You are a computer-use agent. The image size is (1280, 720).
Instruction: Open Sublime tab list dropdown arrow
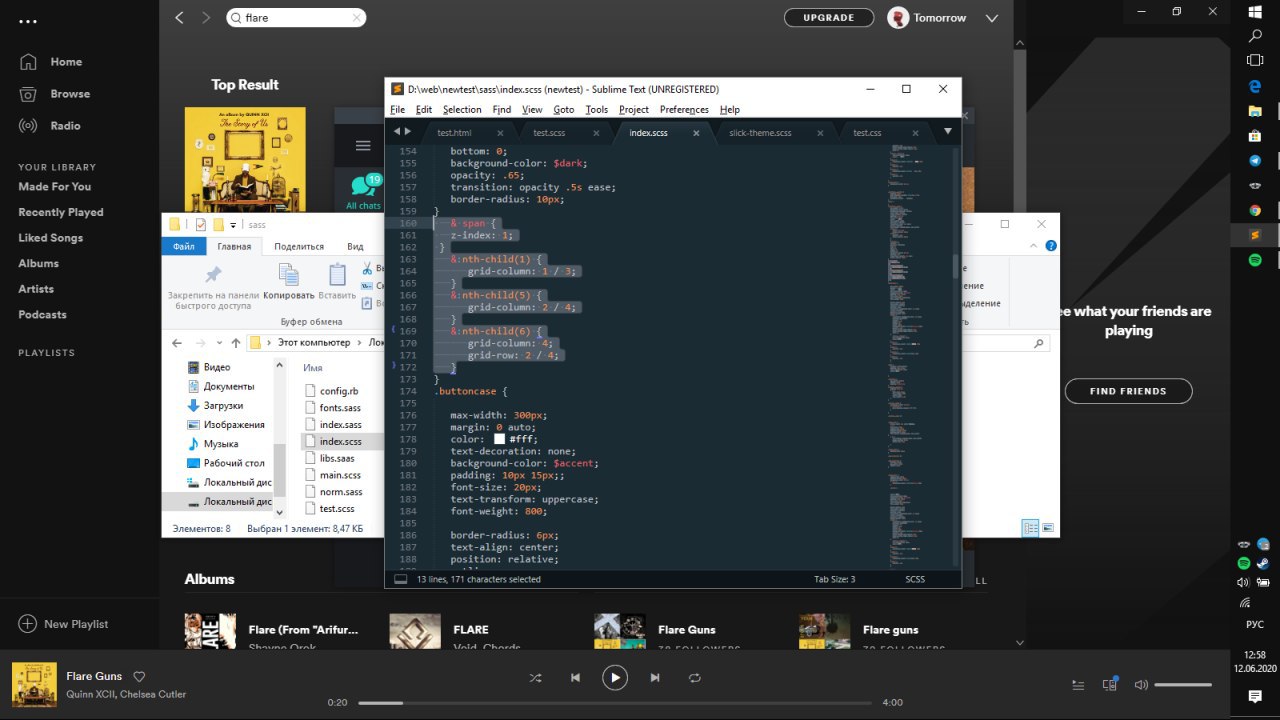click(x=947, y=131)
